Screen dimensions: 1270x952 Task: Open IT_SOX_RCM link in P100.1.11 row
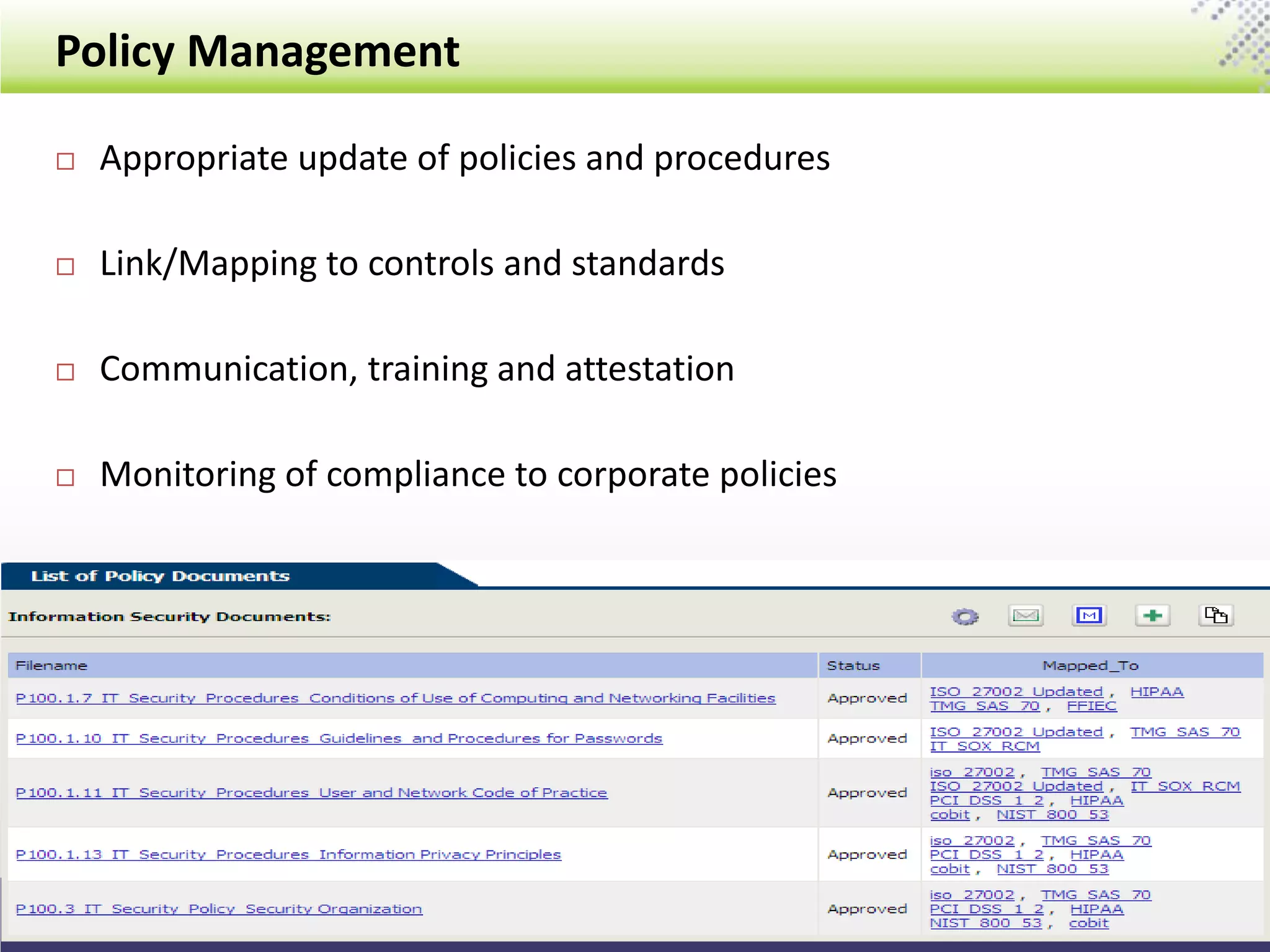click(x=1185, y=786)
